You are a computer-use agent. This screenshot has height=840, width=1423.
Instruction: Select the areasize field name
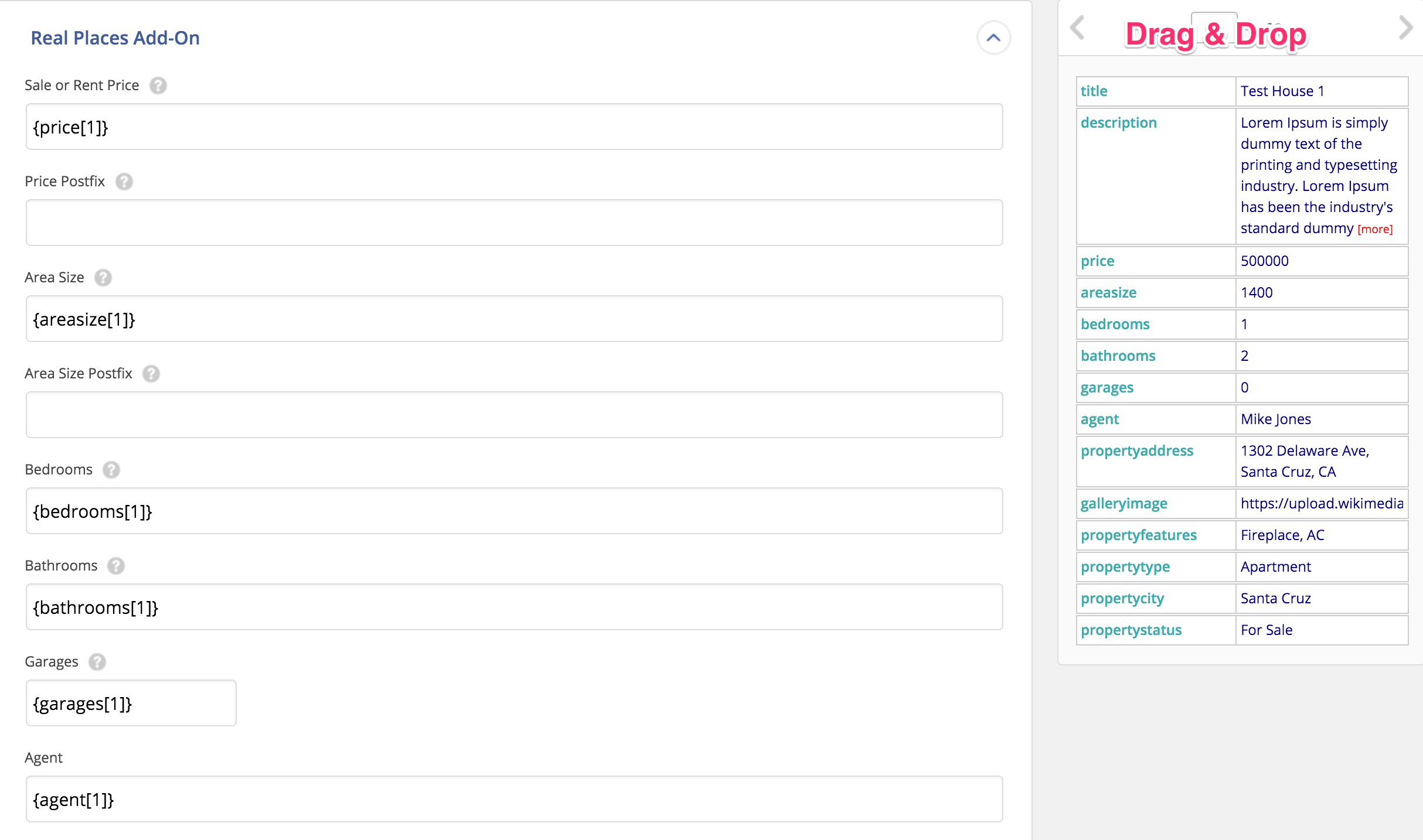coord(1108,293)
